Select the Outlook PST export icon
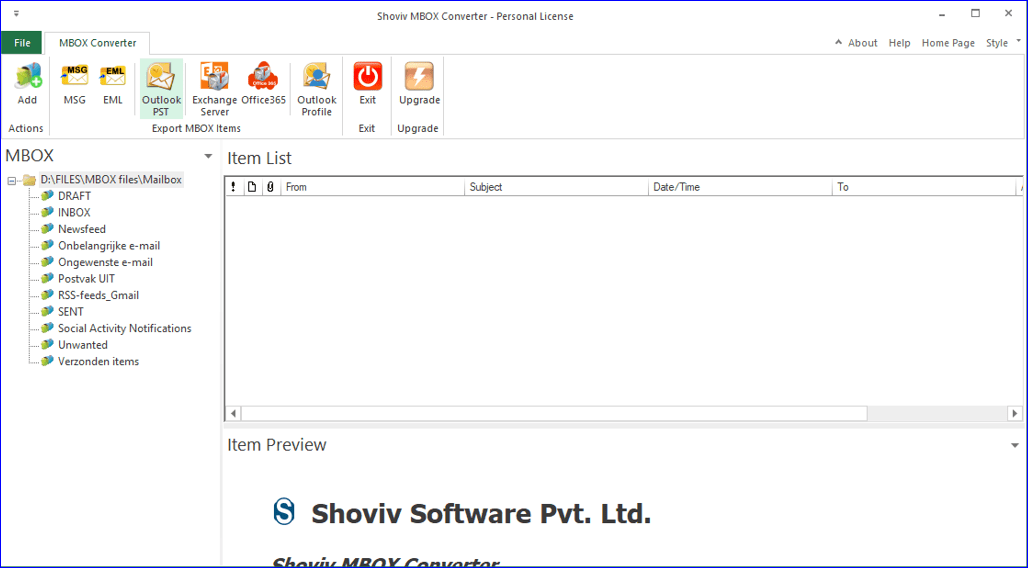The image size is (1028, 568). 161,76
